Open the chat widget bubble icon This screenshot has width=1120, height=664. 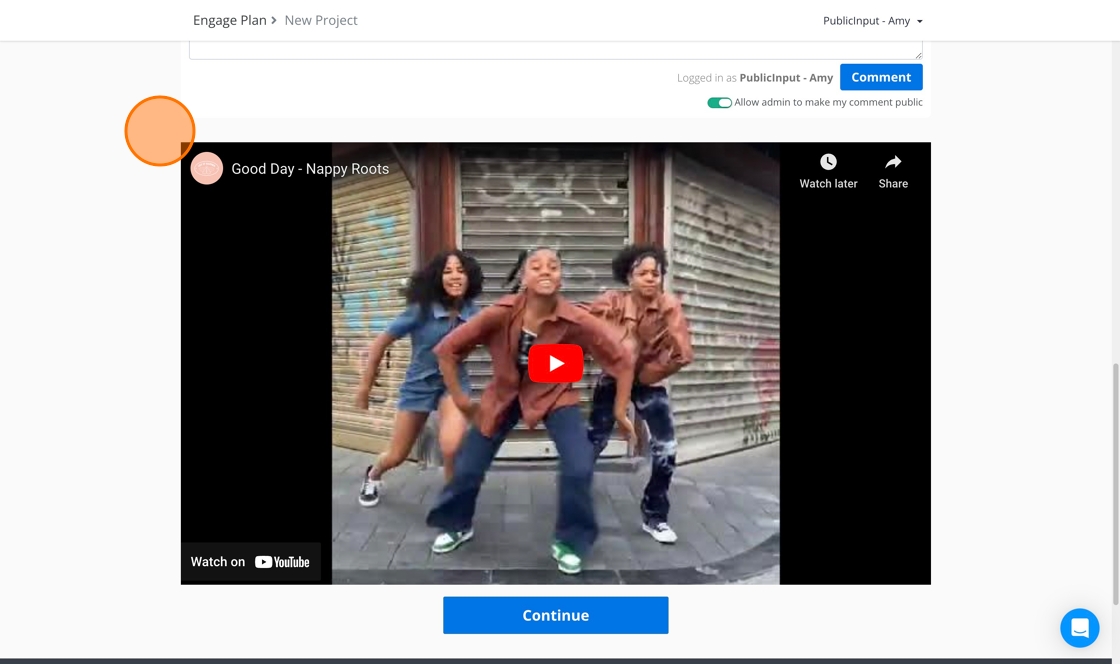(1079, 628)
